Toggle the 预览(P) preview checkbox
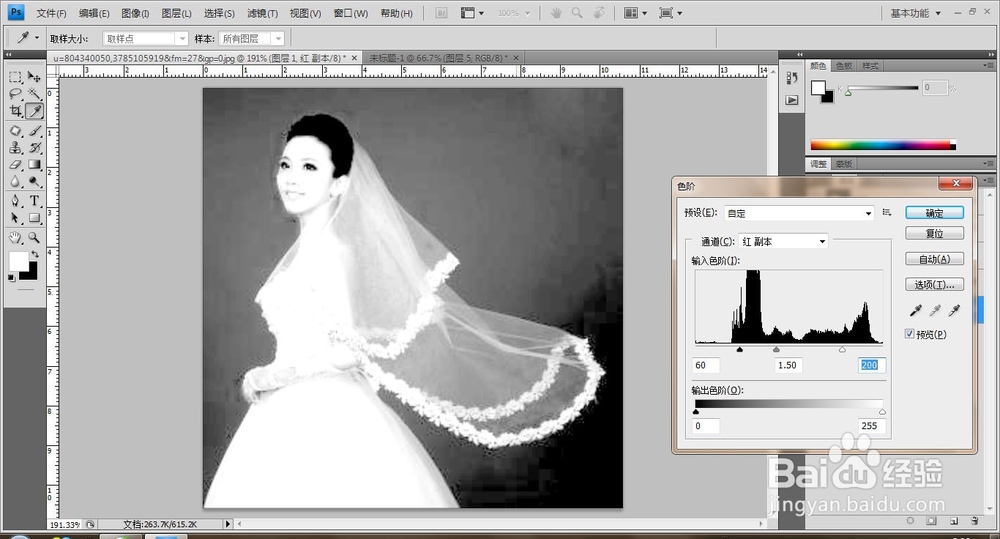Image resolution: width=1000 pixels, height=539 pixels. [x=909, y=334]
